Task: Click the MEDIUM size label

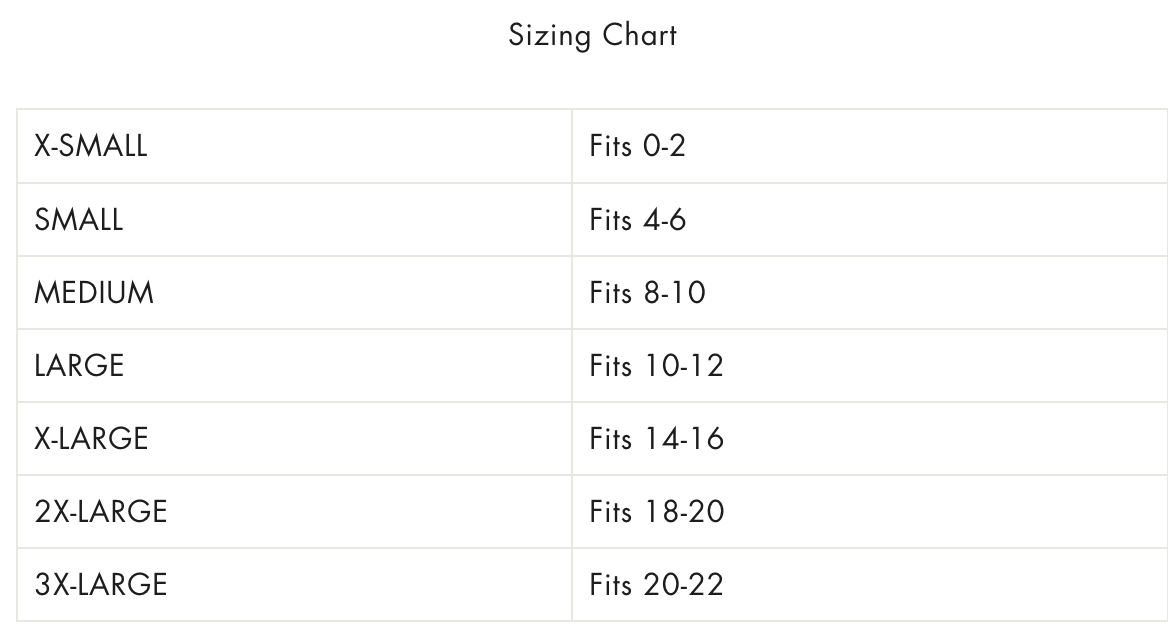Action: click(94, 293)
